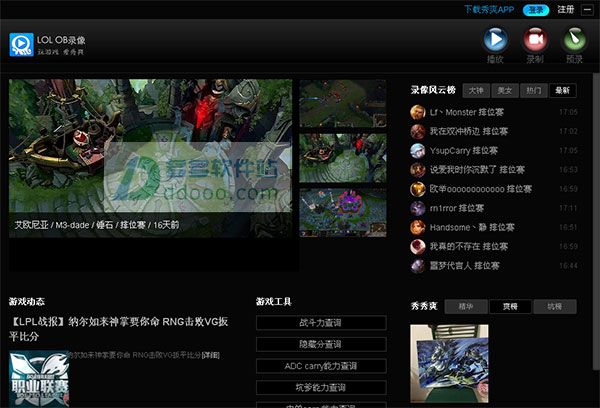This screenshot has height=408, width=600.
Task: Click the YsupCarry 排位赛 replay title
Action: [x=464, y=150]
